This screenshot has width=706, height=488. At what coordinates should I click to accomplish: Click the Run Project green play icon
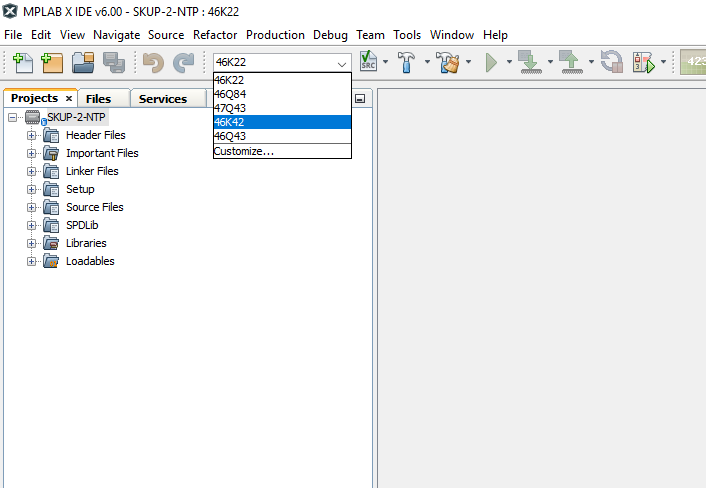coord(491,62)
